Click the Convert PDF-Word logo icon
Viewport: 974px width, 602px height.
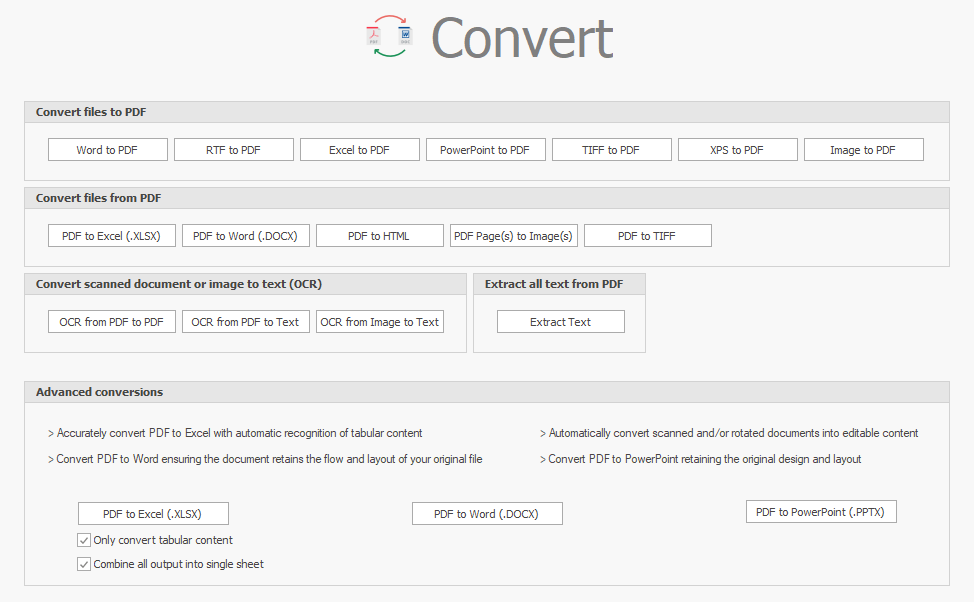(x=388, y=36)
